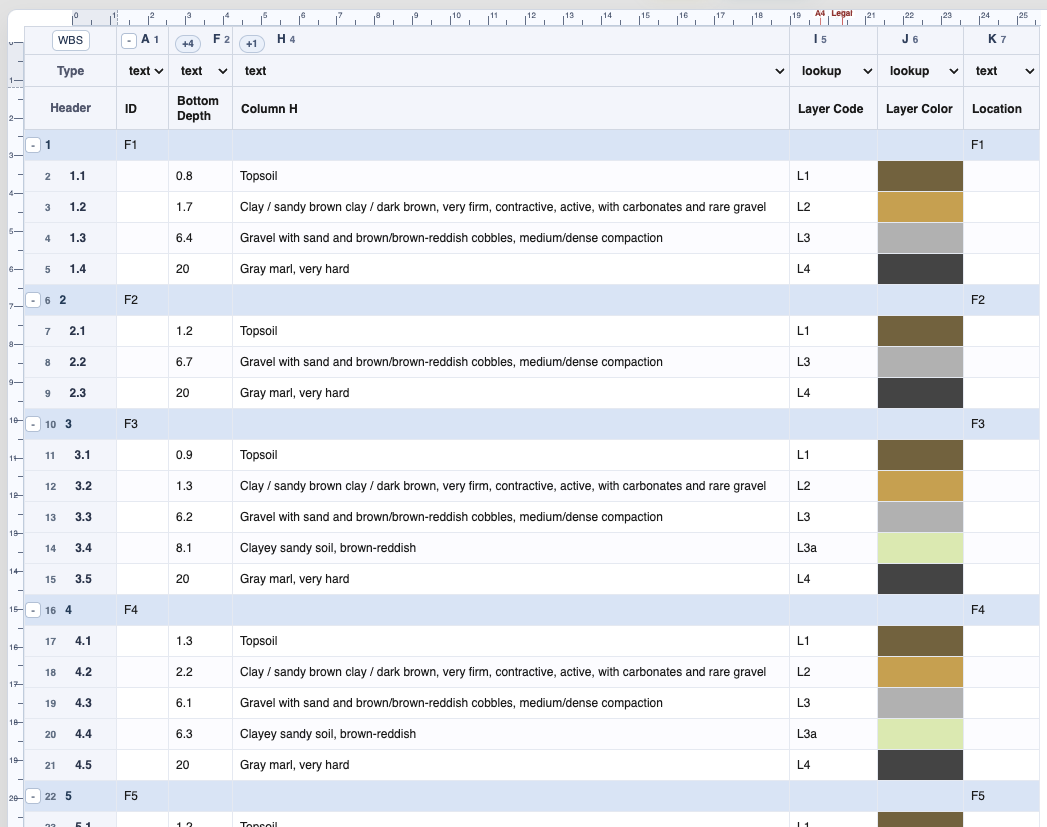The image size is (1047, 827).
Task: Click light green color swatch in row 3.4
Action: [920, 548]
